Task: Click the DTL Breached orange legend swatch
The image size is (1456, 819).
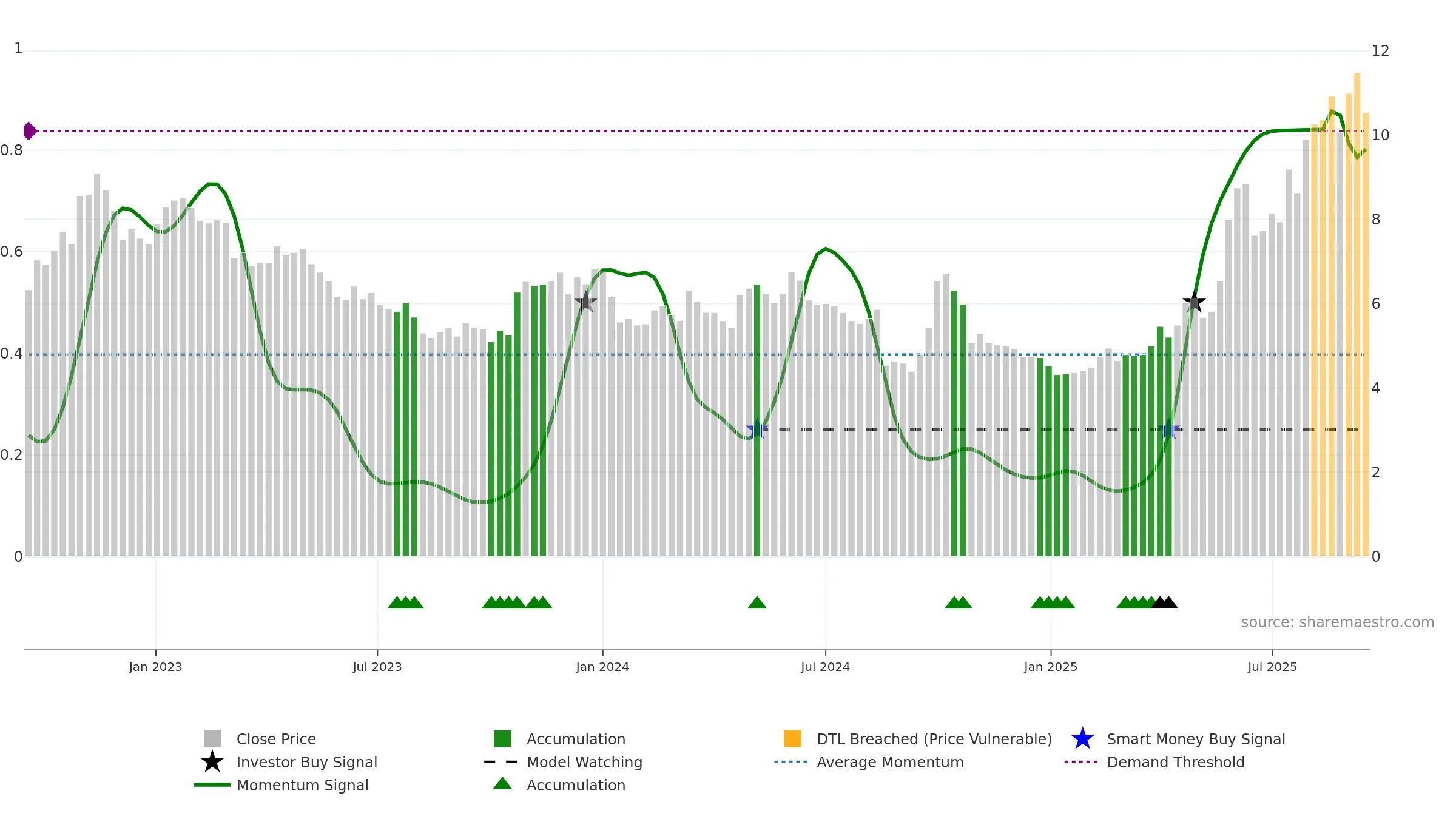Action: click(792, 739)
